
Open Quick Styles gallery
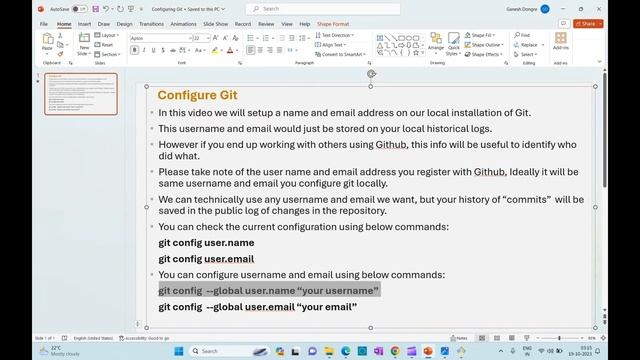(453, 44)
